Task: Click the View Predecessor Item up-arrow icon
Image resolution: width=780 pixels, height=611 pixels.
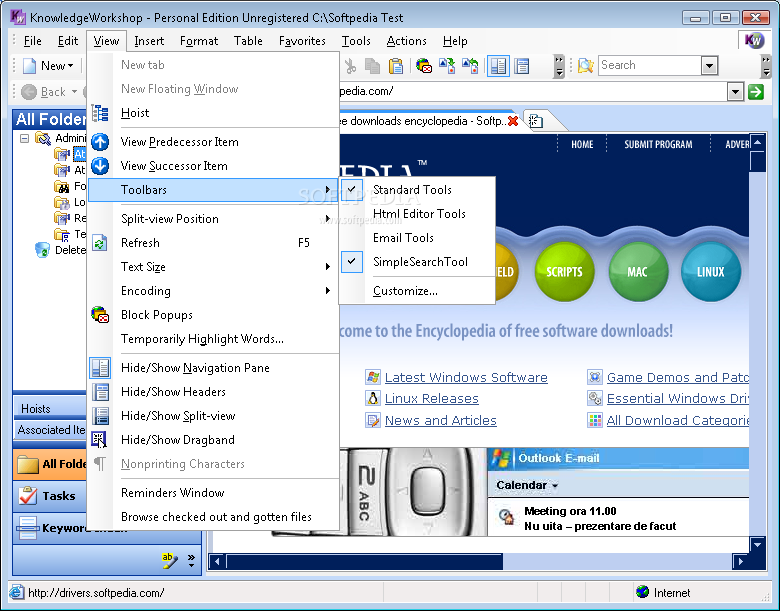Action: [100, 142]
